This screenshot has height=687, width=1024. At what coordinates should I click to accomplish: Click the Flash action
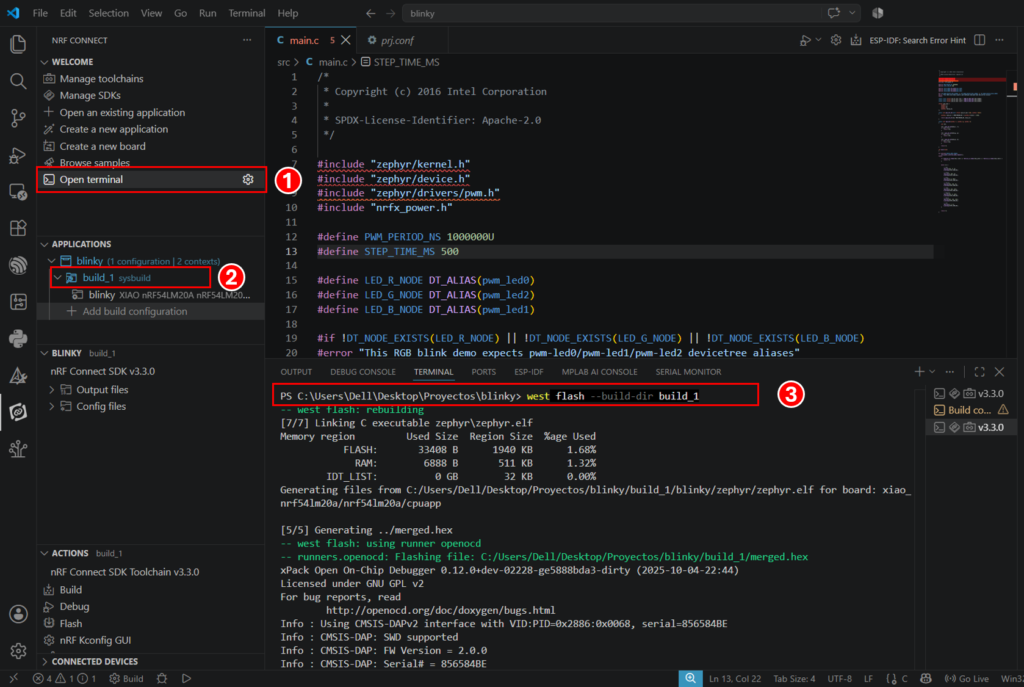(x=71, y=624)
